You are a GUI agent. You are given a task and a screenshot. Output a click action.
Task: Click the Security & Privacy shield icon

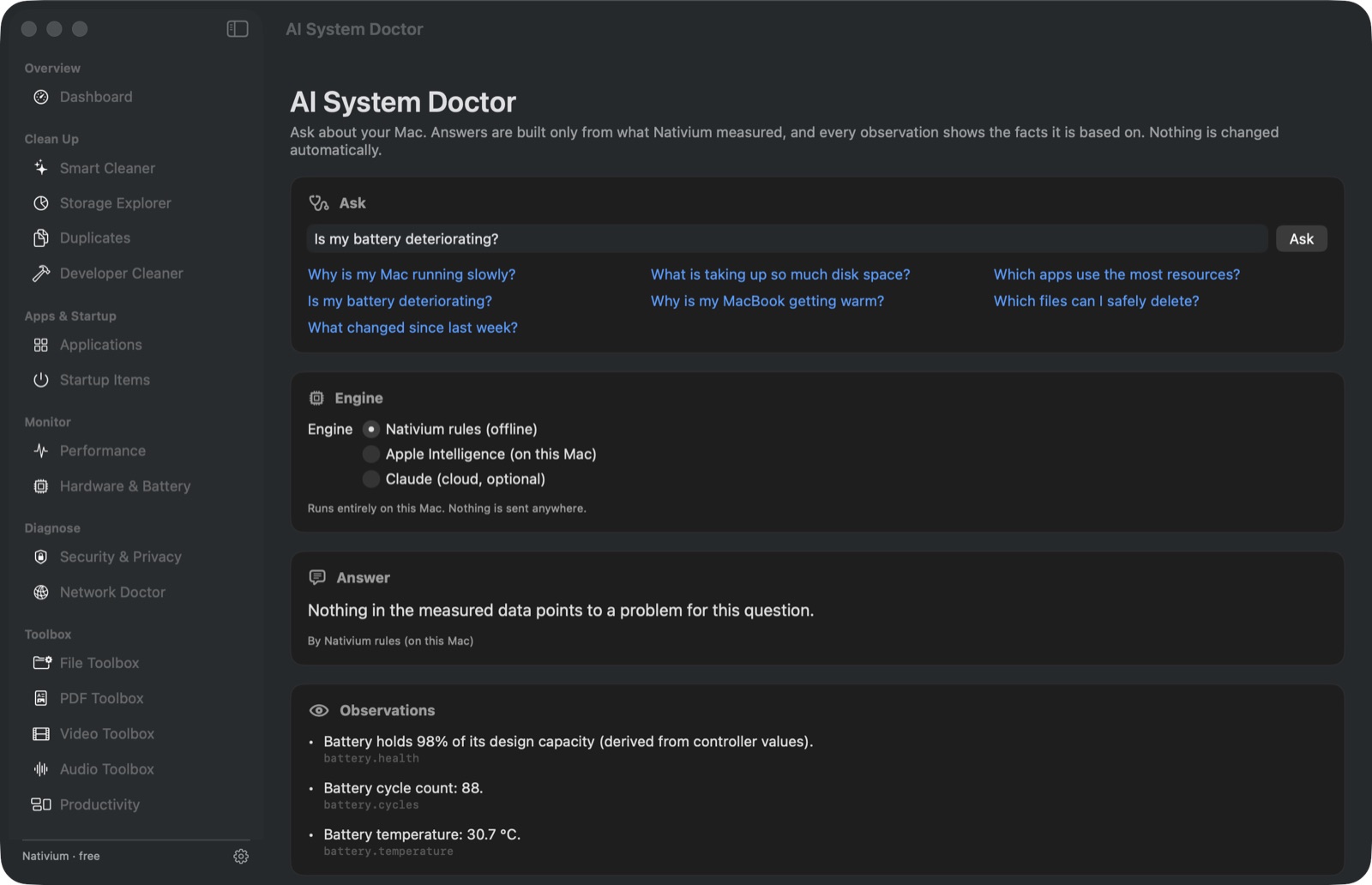(x=41, y=557)
